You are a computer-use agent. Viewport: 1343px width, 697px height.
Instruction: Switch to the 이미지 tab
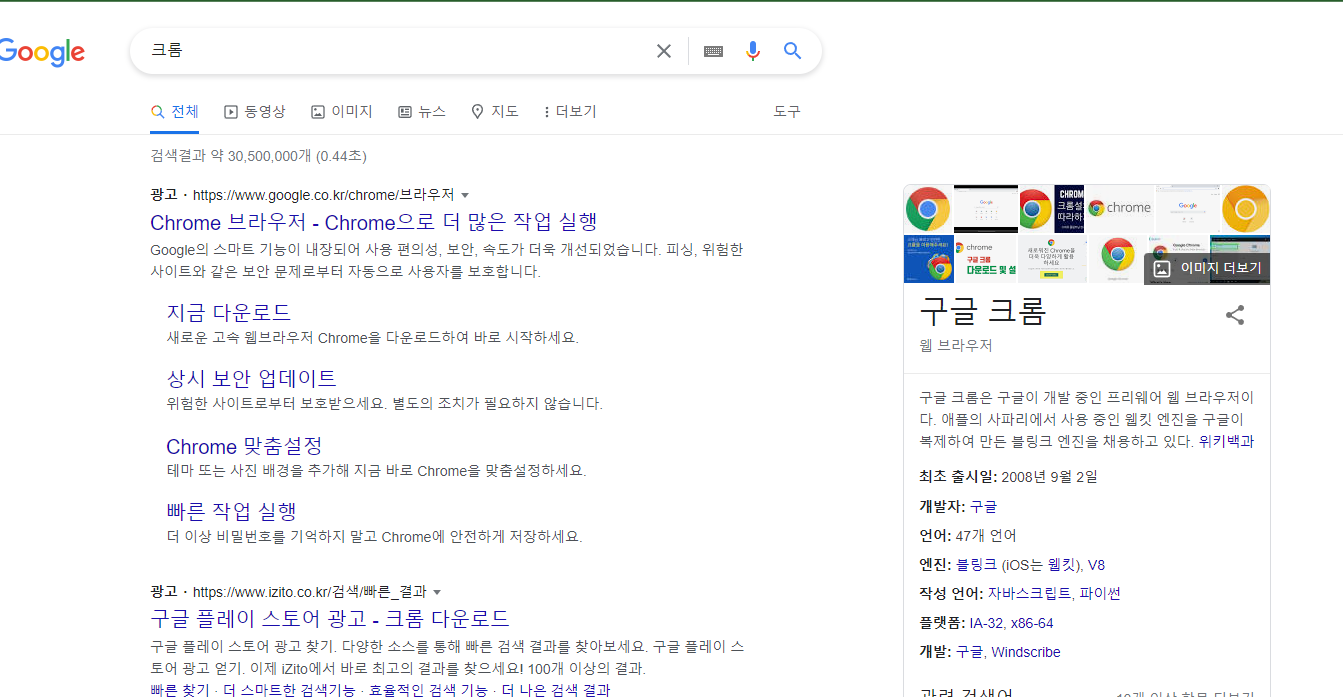pos(342,112)
